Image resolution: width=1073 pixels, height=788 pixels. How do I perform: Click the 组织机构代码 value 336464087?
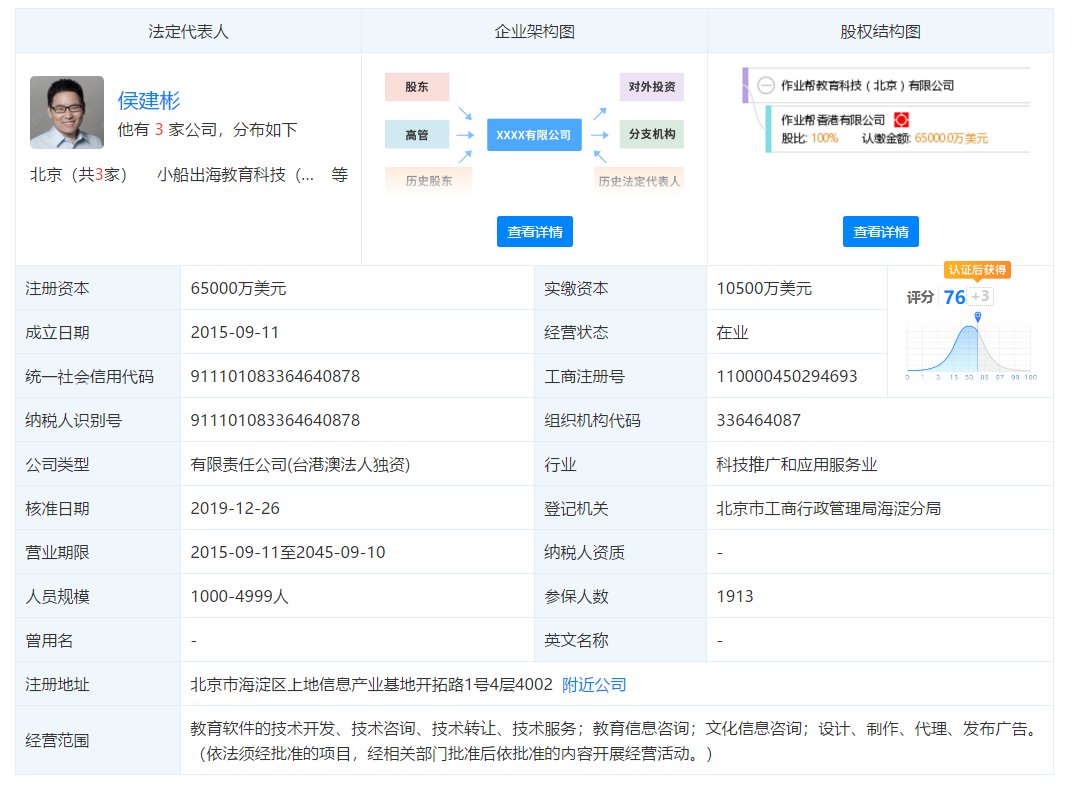coord(758,420)
